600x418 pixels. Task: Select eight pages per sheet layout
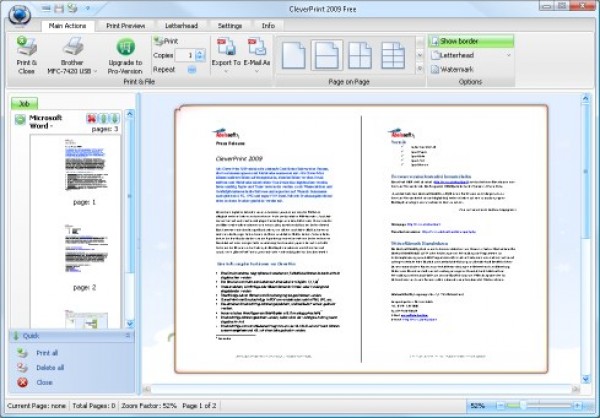tap(393, 56)
